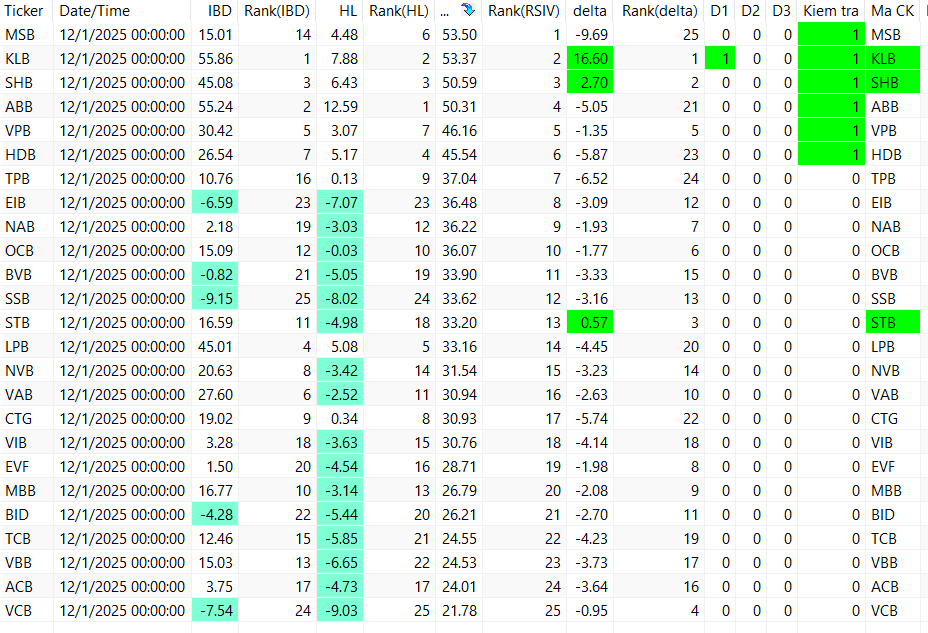Screen dimensions: 928x633
Task: Click the highlighted IBD value -6.59
Action: click(215, 203)
